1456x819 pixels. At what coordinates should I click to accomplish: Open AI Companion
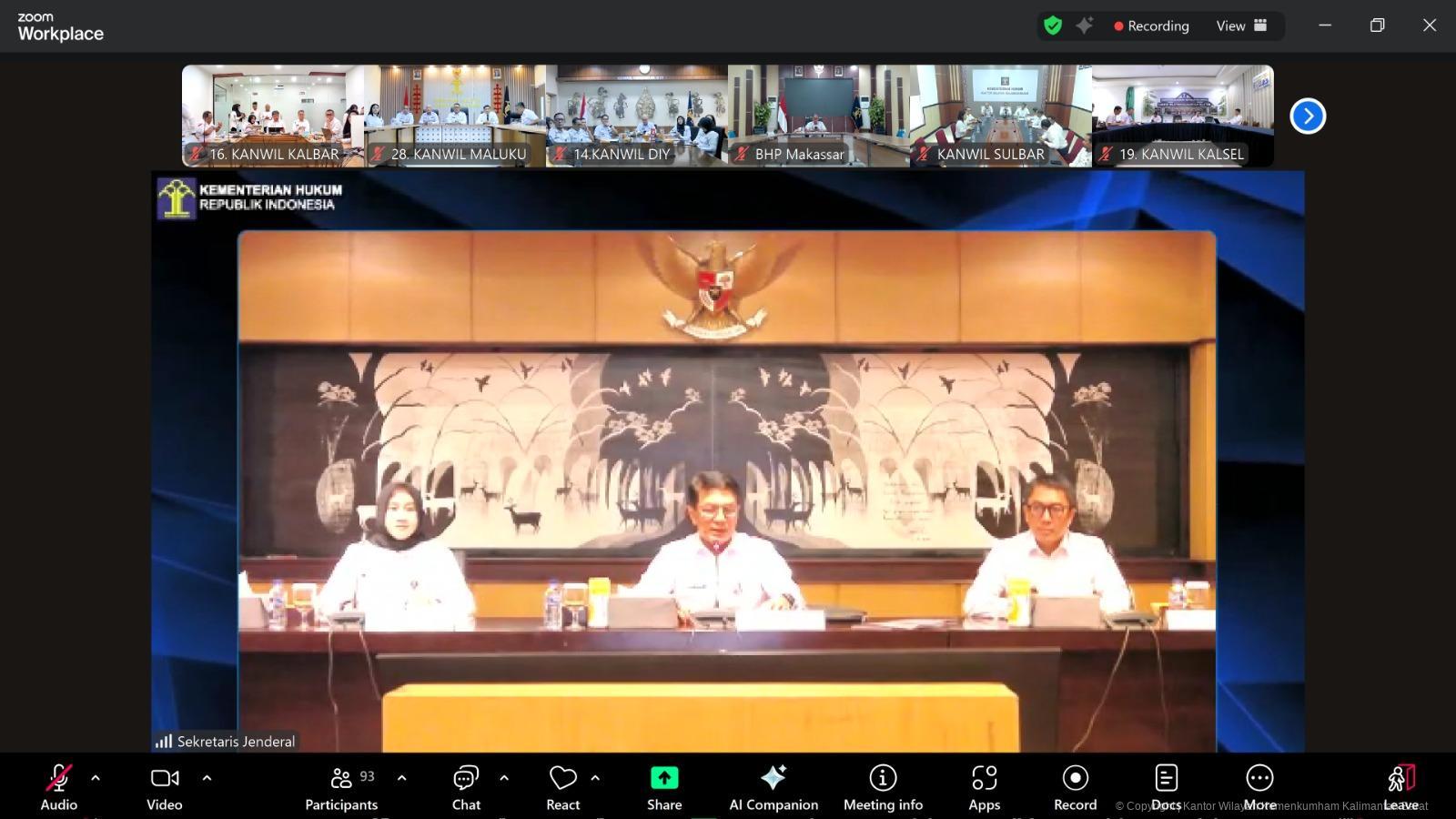[x=773, y=787]
